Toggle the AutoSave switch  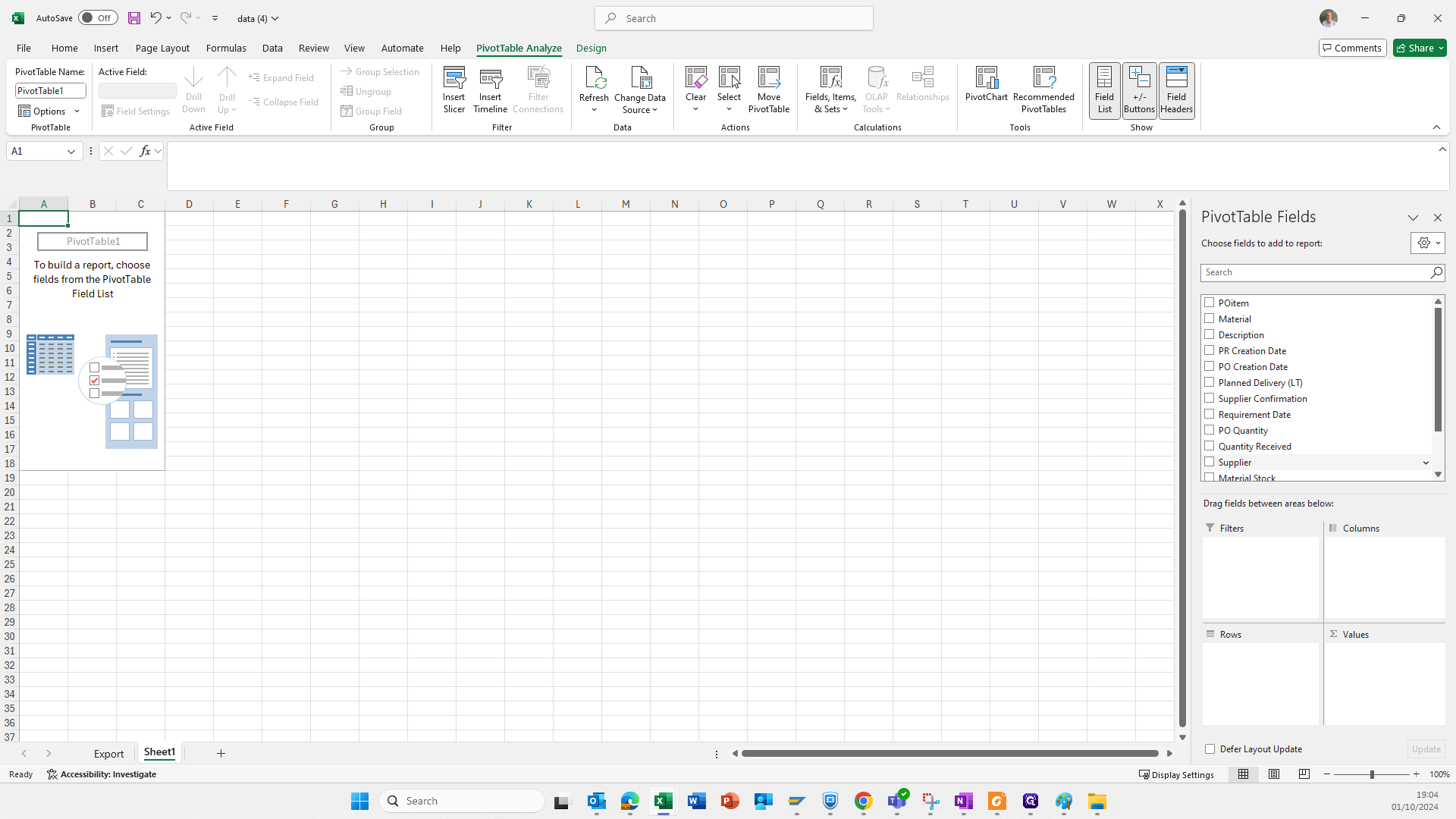(97, 18)
